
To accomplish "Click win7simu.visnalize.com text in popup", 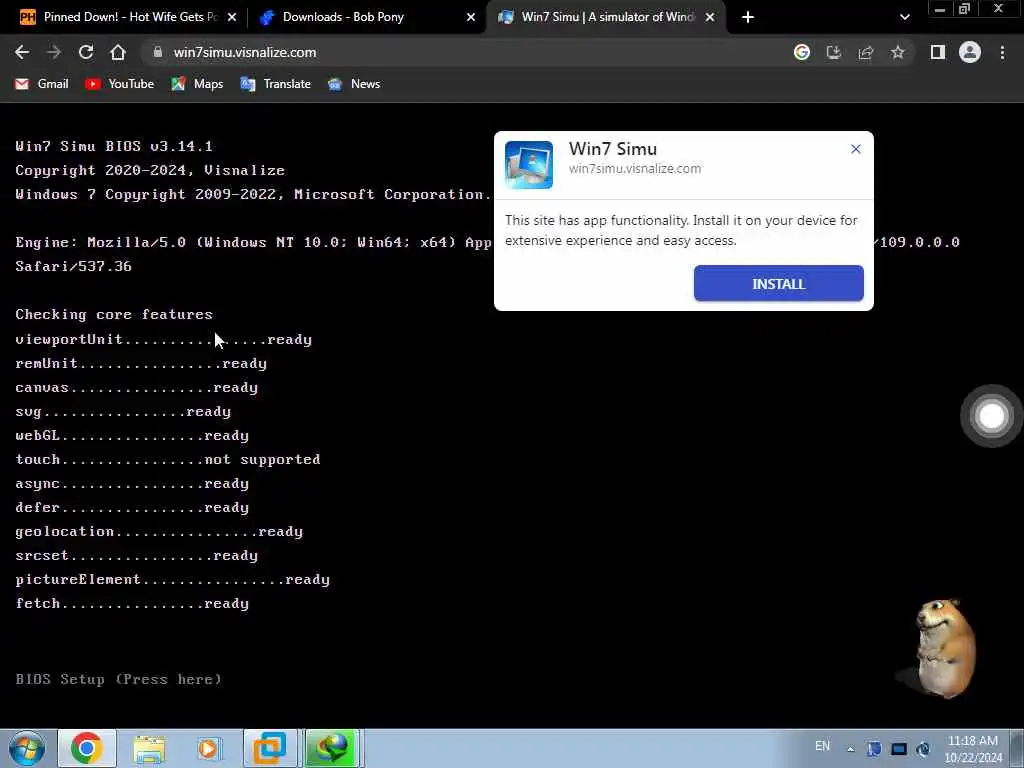I will click(635, 168).
